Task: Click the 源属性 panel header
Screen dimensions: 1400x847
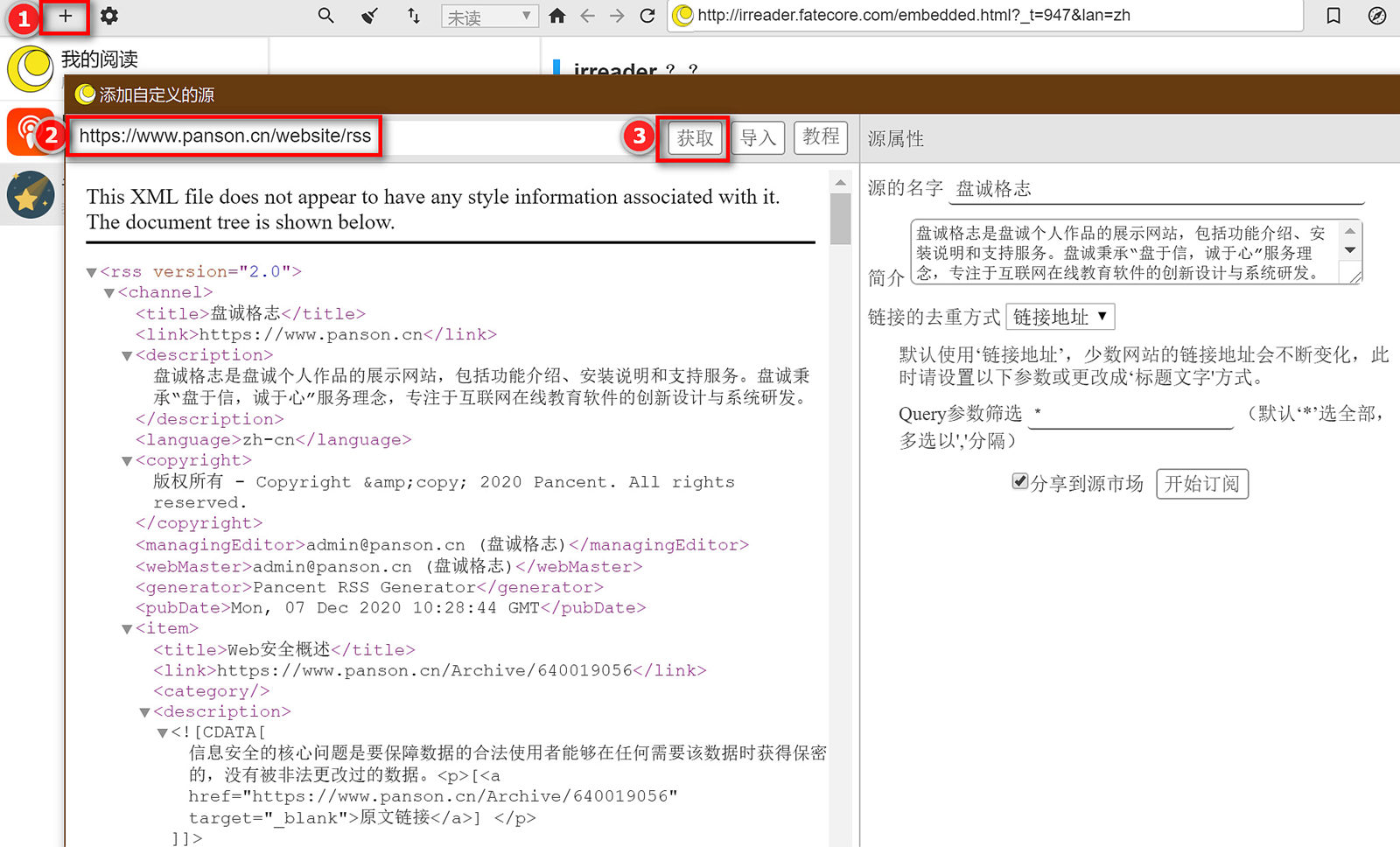Action: [x=895, y=138]
